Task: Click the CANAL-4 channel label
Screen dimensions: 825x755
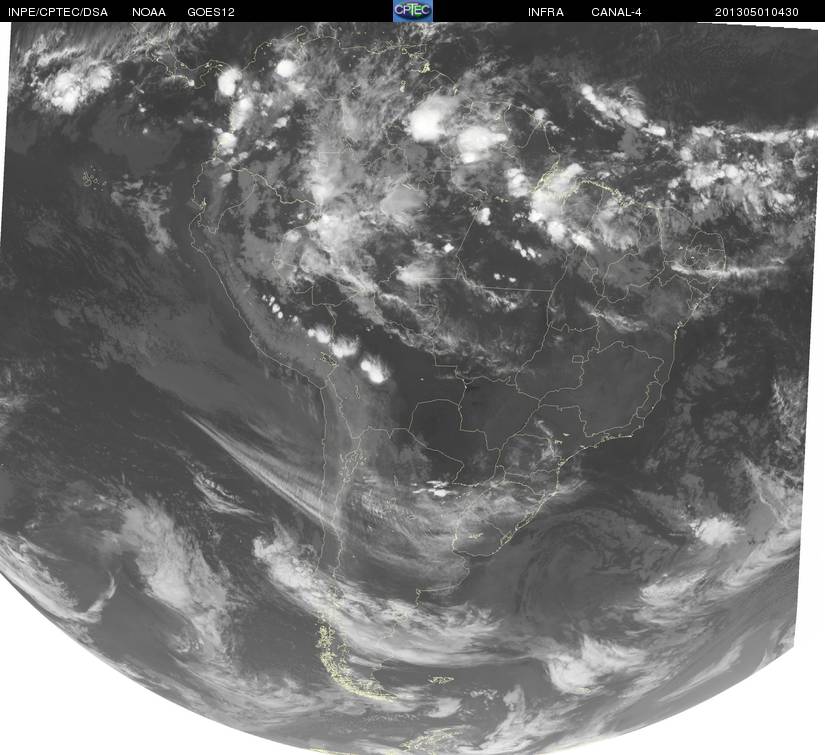Action: [616, 12]
